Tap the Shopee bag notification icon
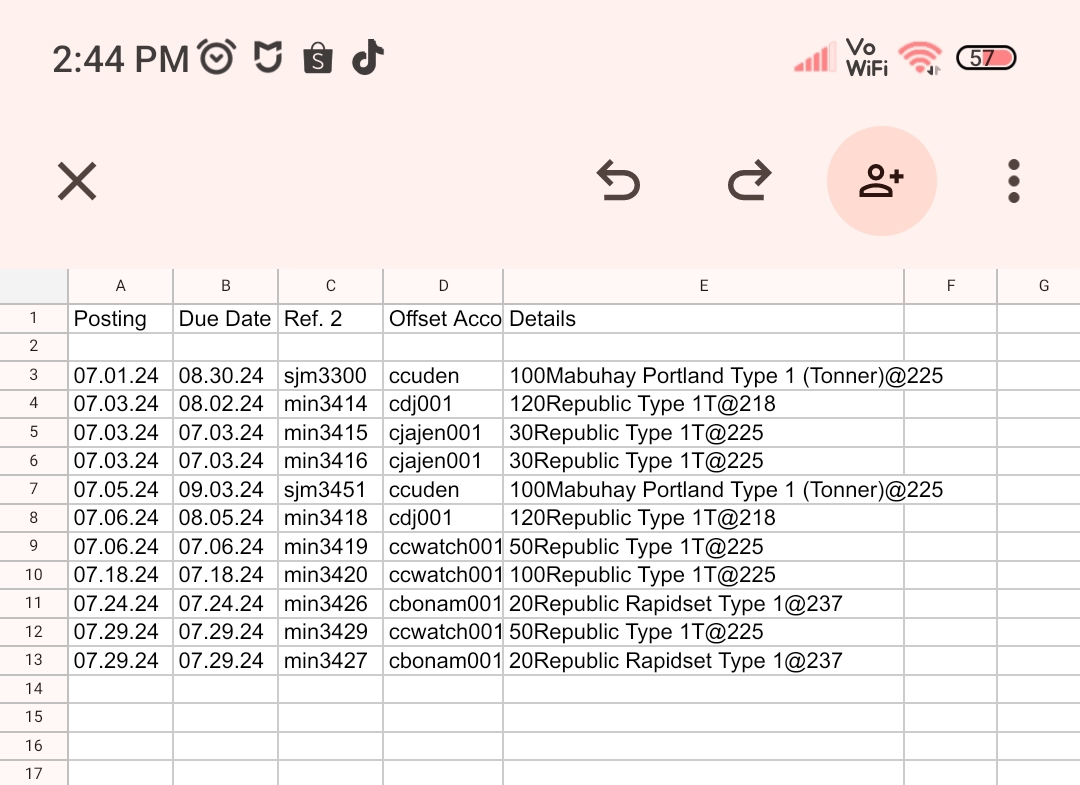The image size is (1080, 785). [318, 58]
